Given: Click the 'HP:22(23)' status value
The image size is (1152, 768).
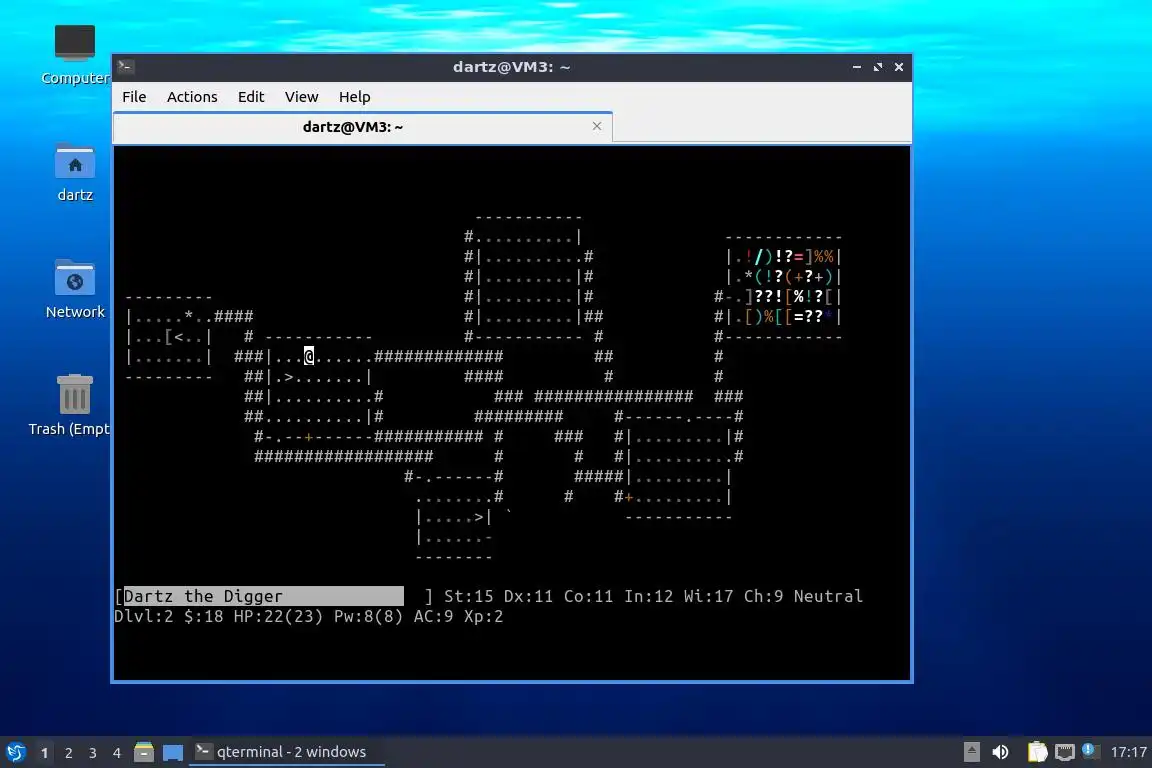Looking at the screenshot, I should coord(278,616).
